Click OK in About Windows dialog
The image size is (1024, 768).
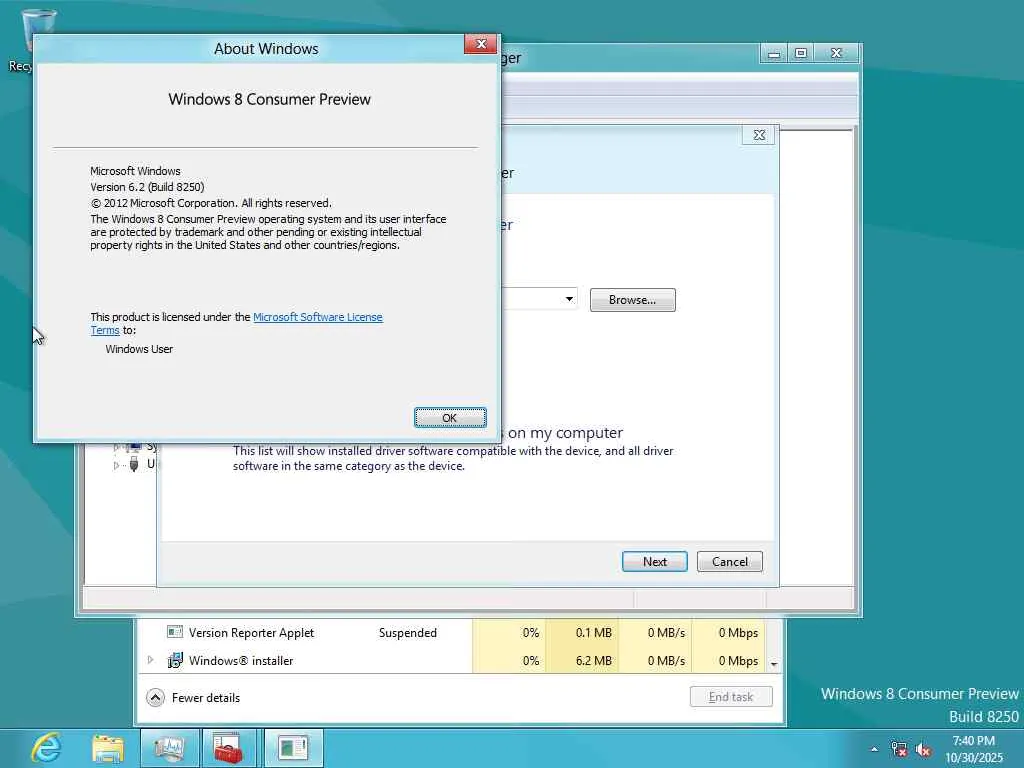click(x=450, y=417)
